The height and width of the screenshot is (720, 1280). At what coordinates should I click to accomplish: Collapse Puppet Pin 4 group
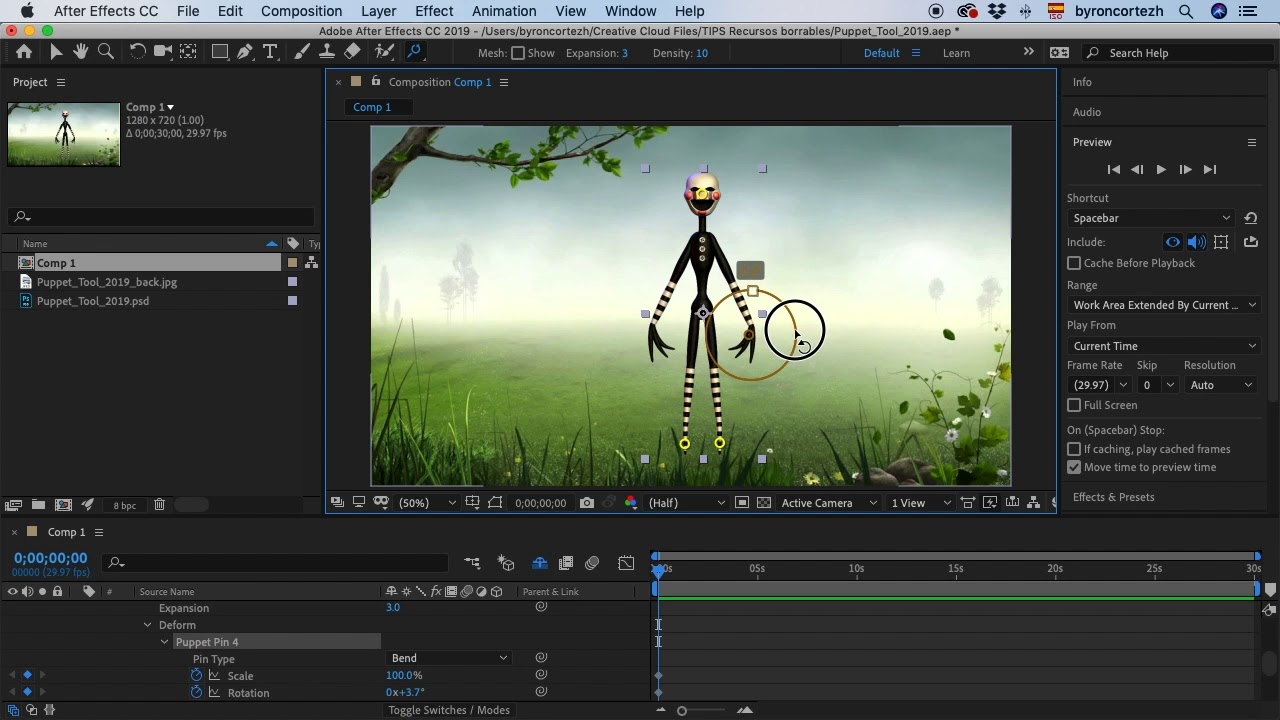click(x=164, y=642)
